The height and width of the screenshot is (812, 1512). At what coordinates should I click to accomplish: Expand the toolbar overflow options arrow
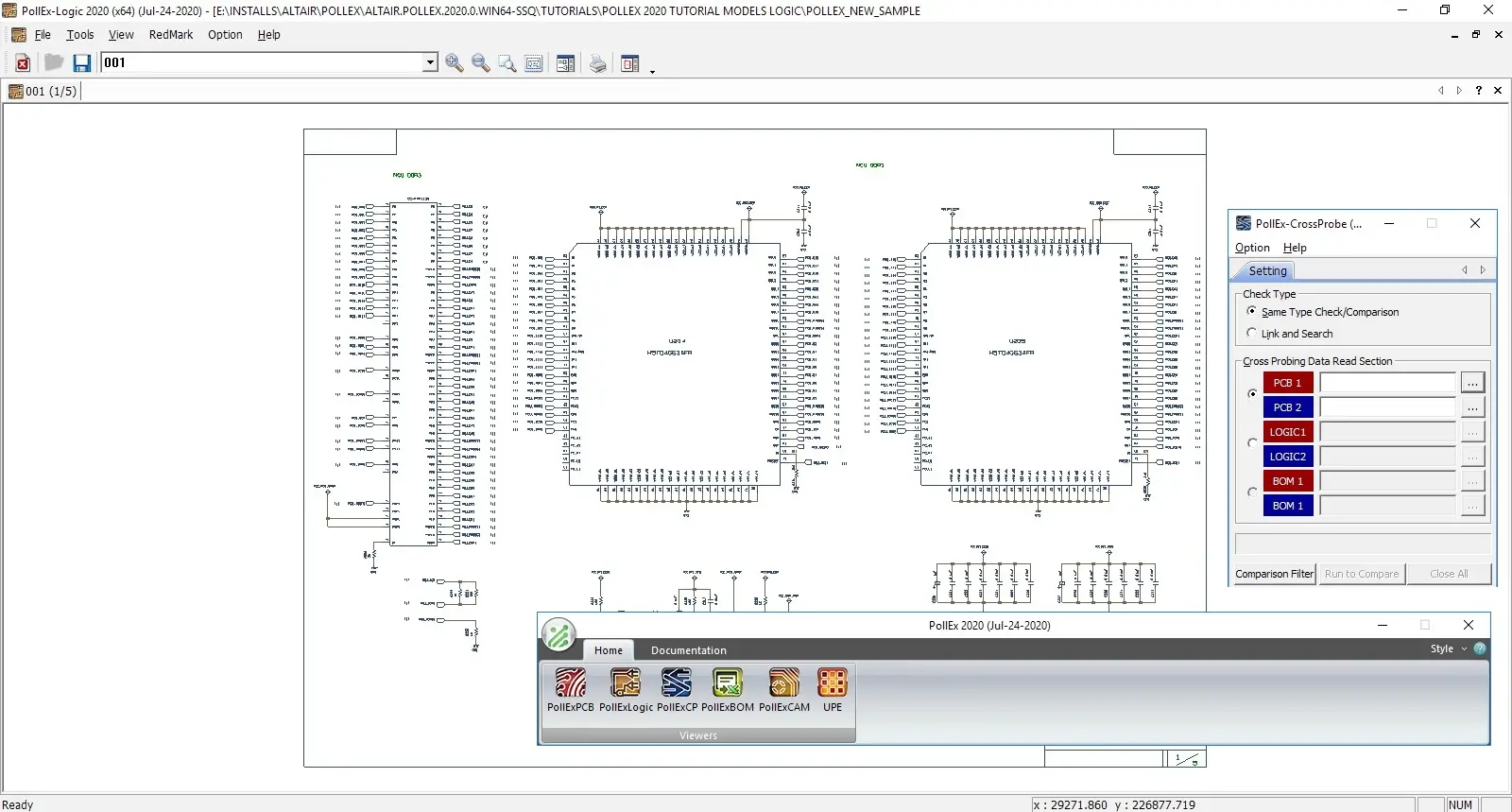pos(652,70)
